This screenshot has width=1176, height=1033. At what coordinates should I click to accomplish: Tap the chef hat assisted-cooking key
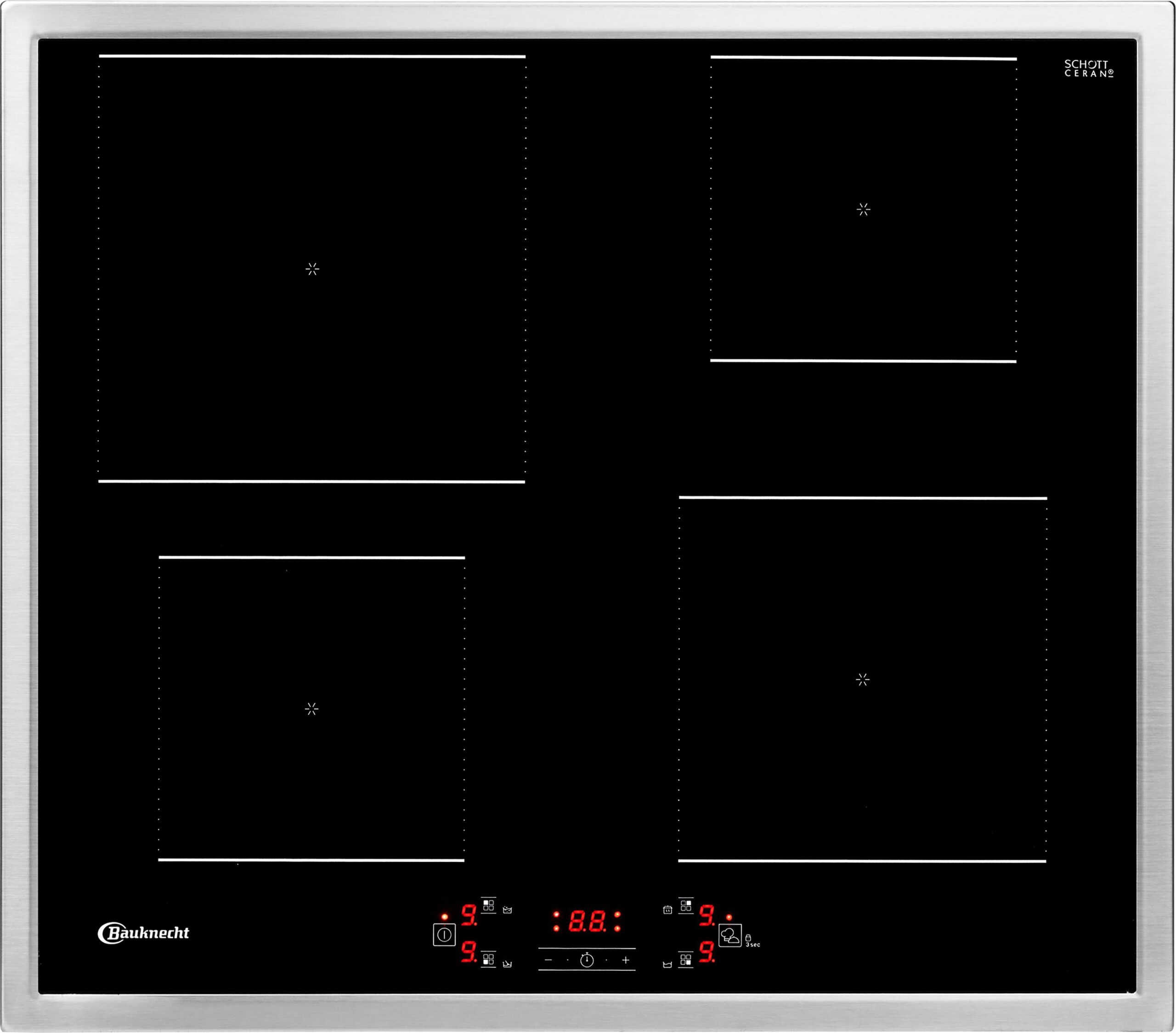click(x=729, y=935)
